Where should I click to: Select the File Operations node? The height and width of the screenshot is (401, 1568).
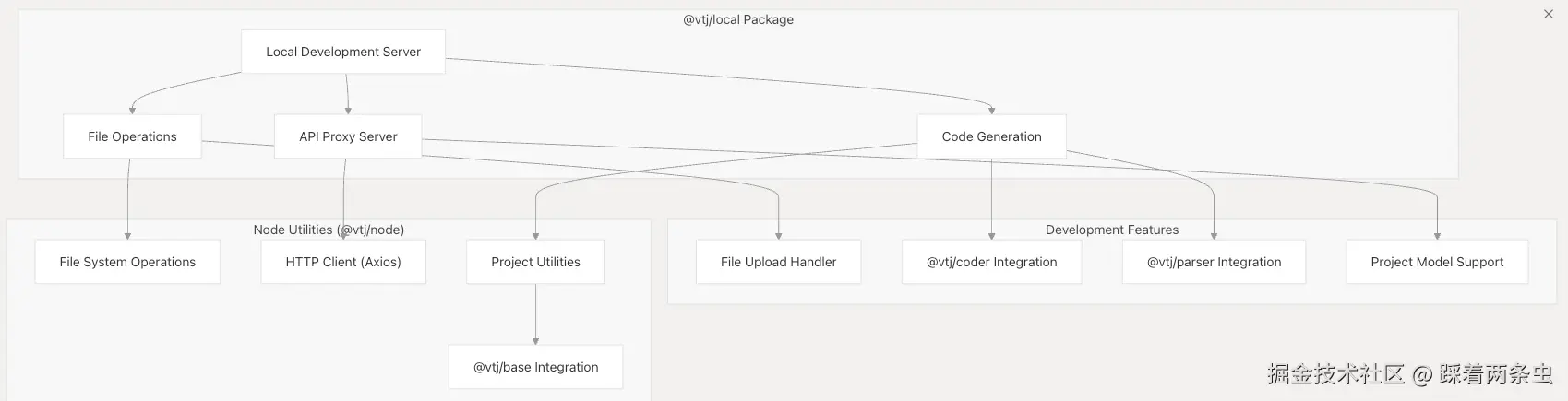pos(132,136)
